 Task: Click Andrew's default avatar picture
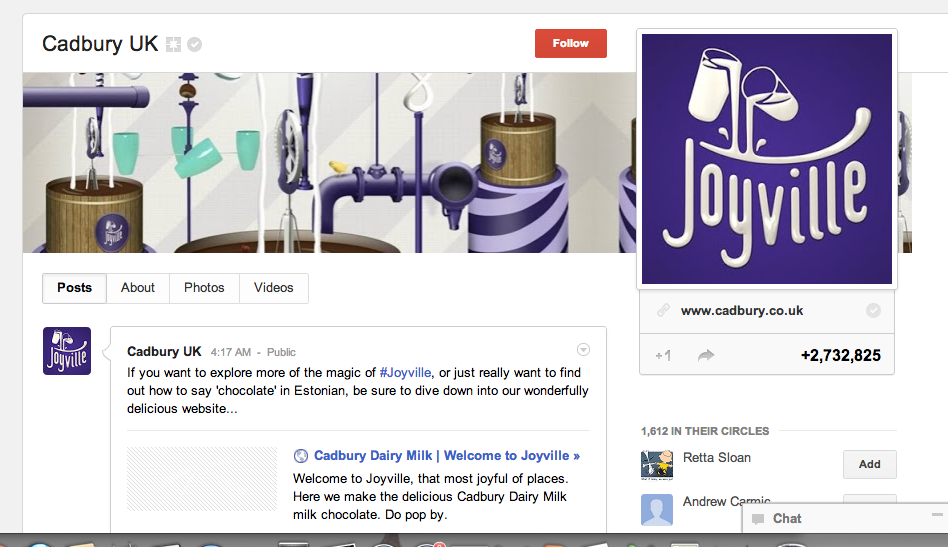tap(657, 510)
